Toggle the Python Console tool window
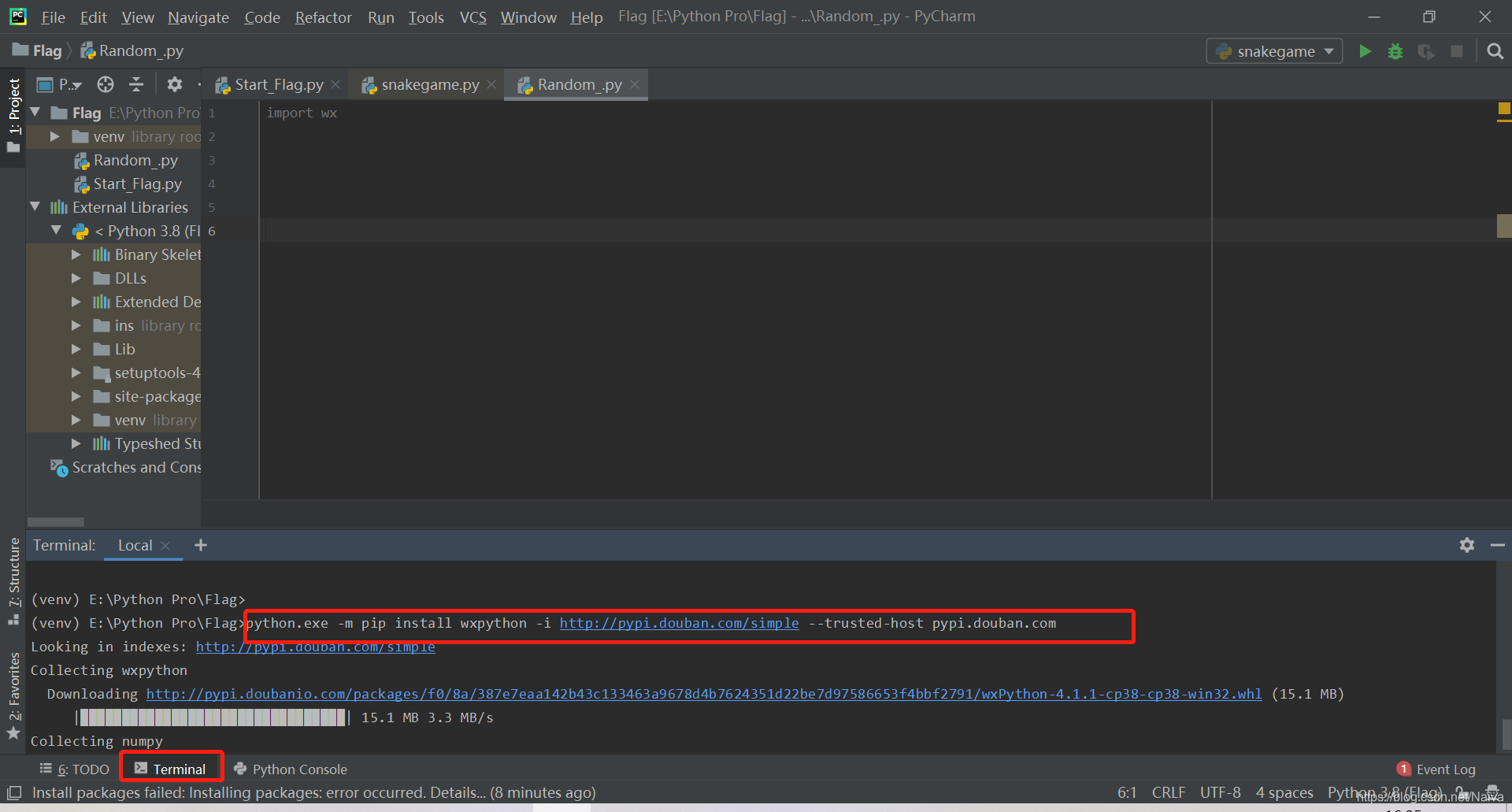Image resolution: width=1512 pixels, height=812 pixels. point(291,769)
